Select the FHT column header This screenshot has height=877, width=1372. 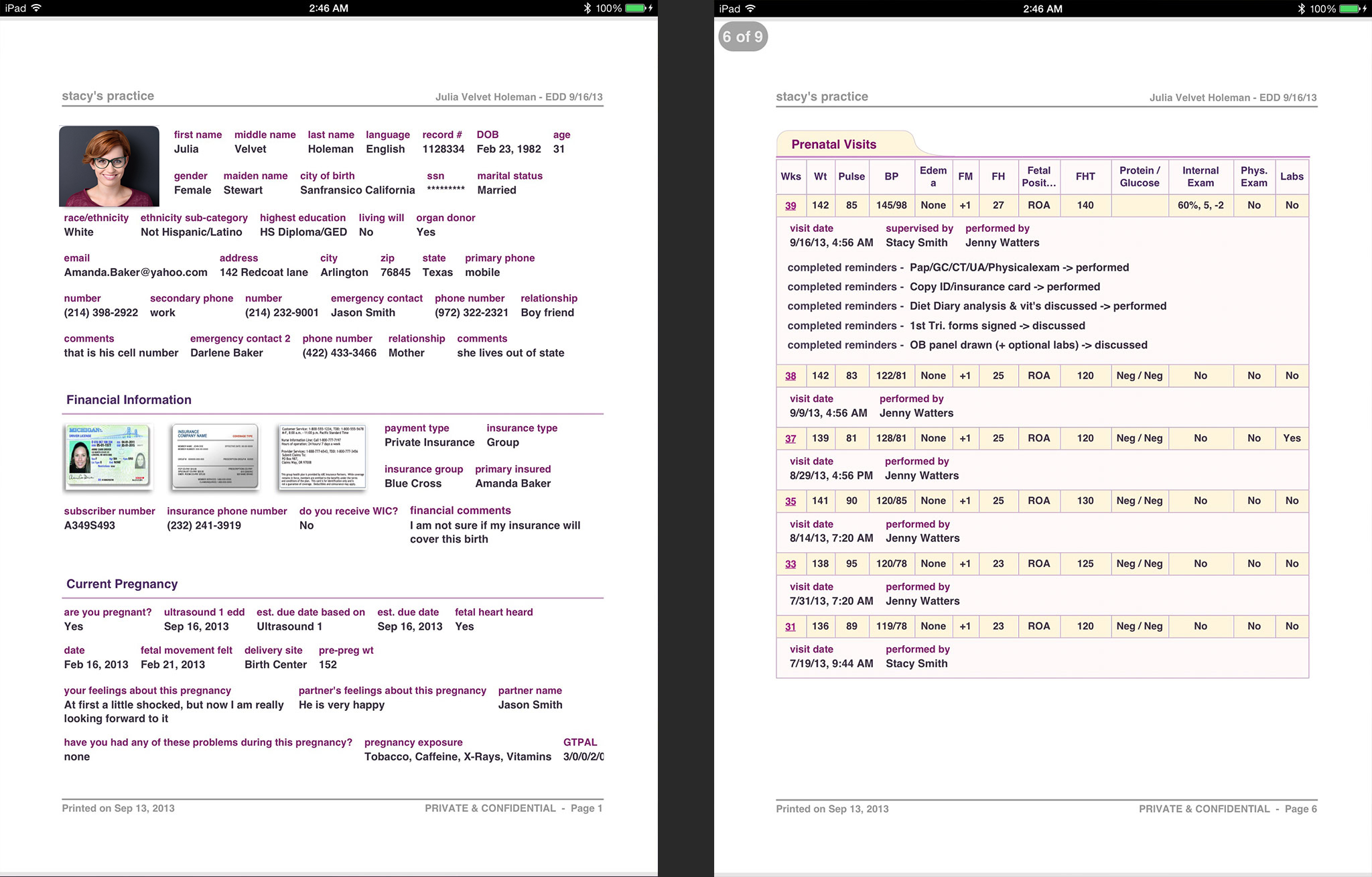[x=1085, y=177]
